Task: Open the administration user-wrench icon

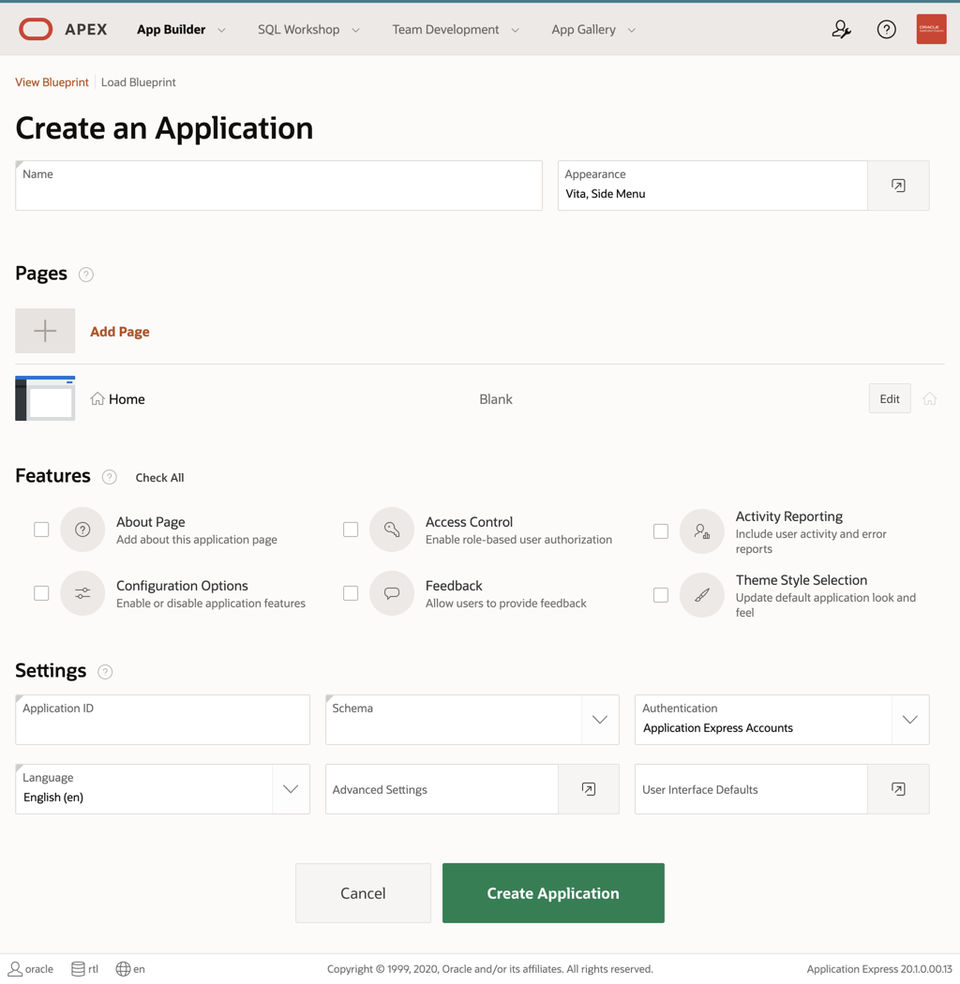Action: 841,29
